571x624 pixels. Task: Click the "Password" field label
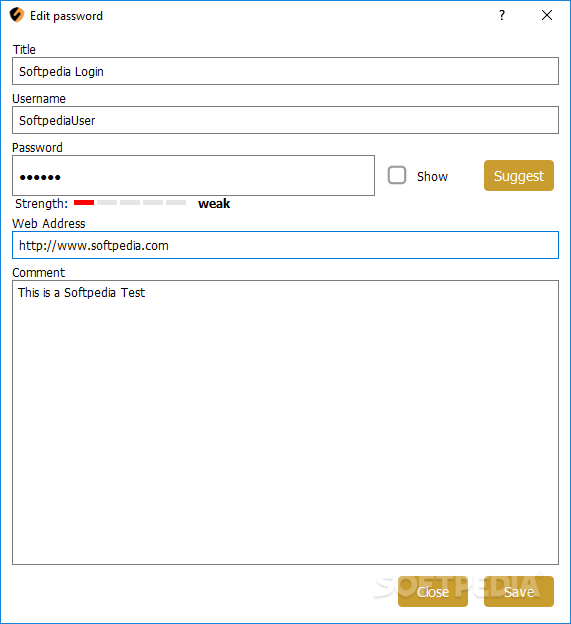[x=37, y=148]
